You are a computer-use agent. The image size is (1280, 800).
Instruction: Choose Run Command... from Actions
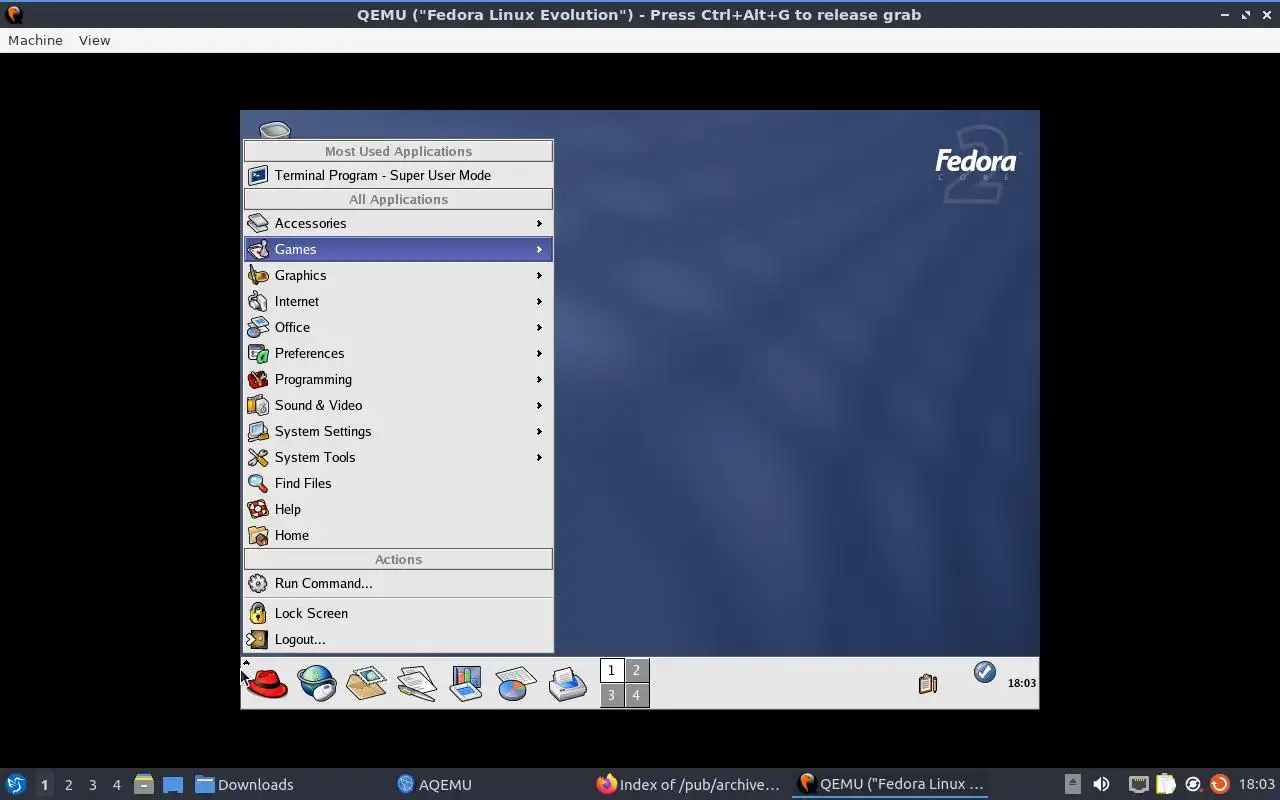point(398,583)
